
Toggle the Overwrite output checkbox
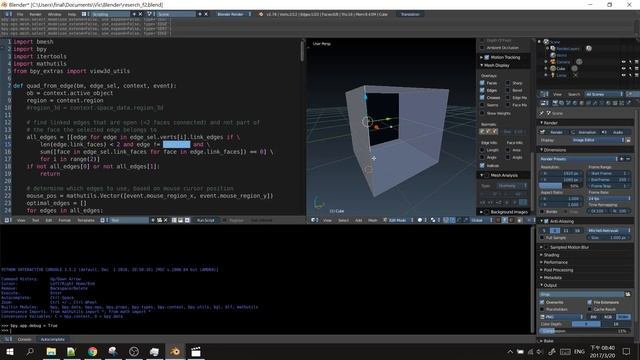coord(542,302)
